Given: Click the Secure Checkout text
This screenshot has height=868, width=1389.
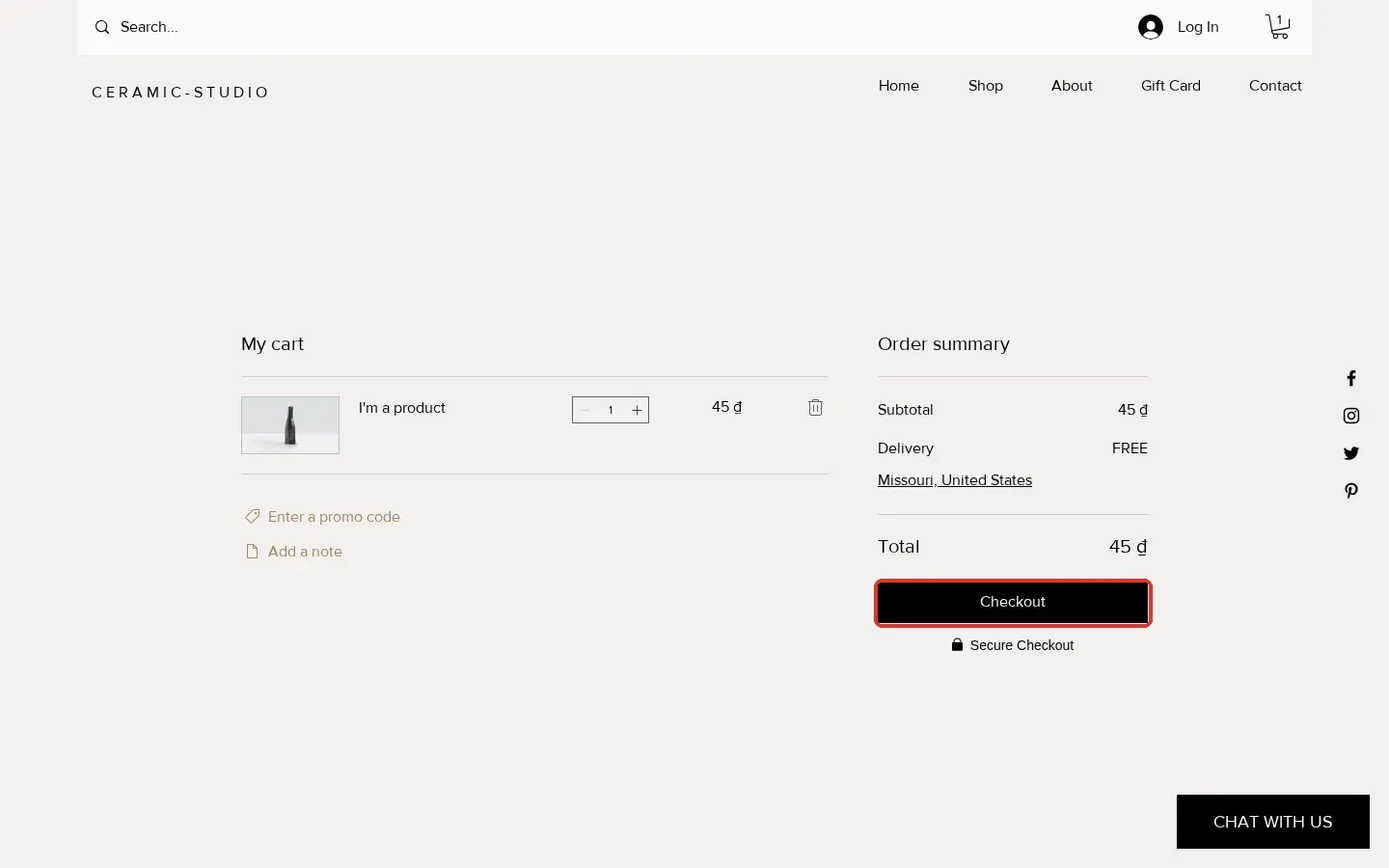Looking at the screenshot, I should tap(1021, 645).
